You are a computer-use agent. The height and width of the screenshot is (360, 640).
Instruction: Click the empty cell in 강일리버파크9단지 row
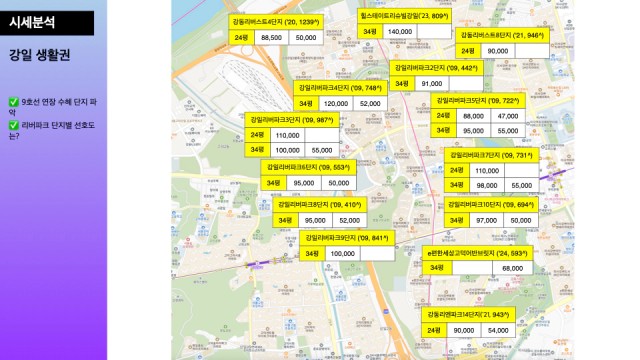pyautogui.click(x=378, y=253)
